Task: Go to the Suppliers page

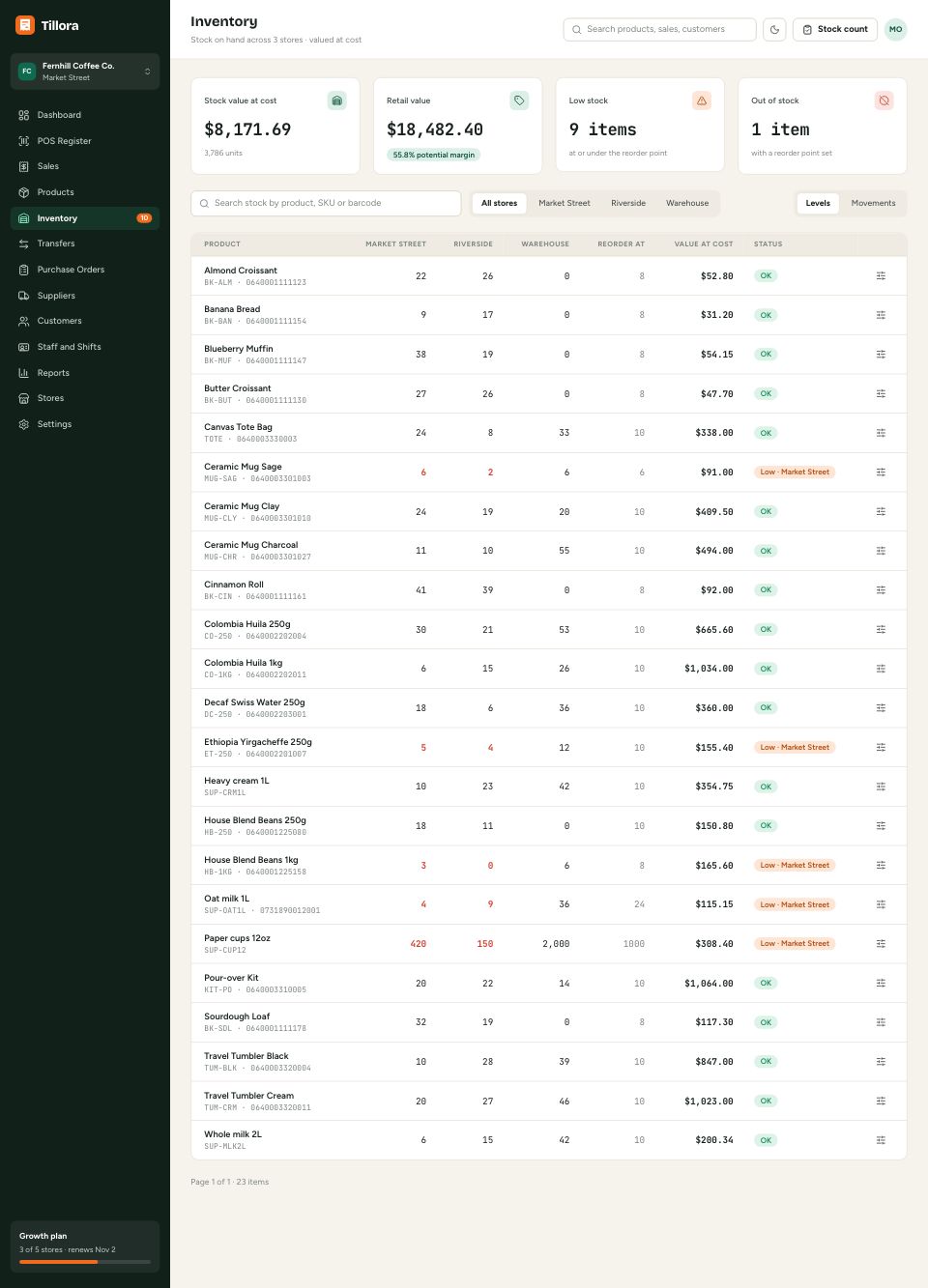Action: (85, 296)
